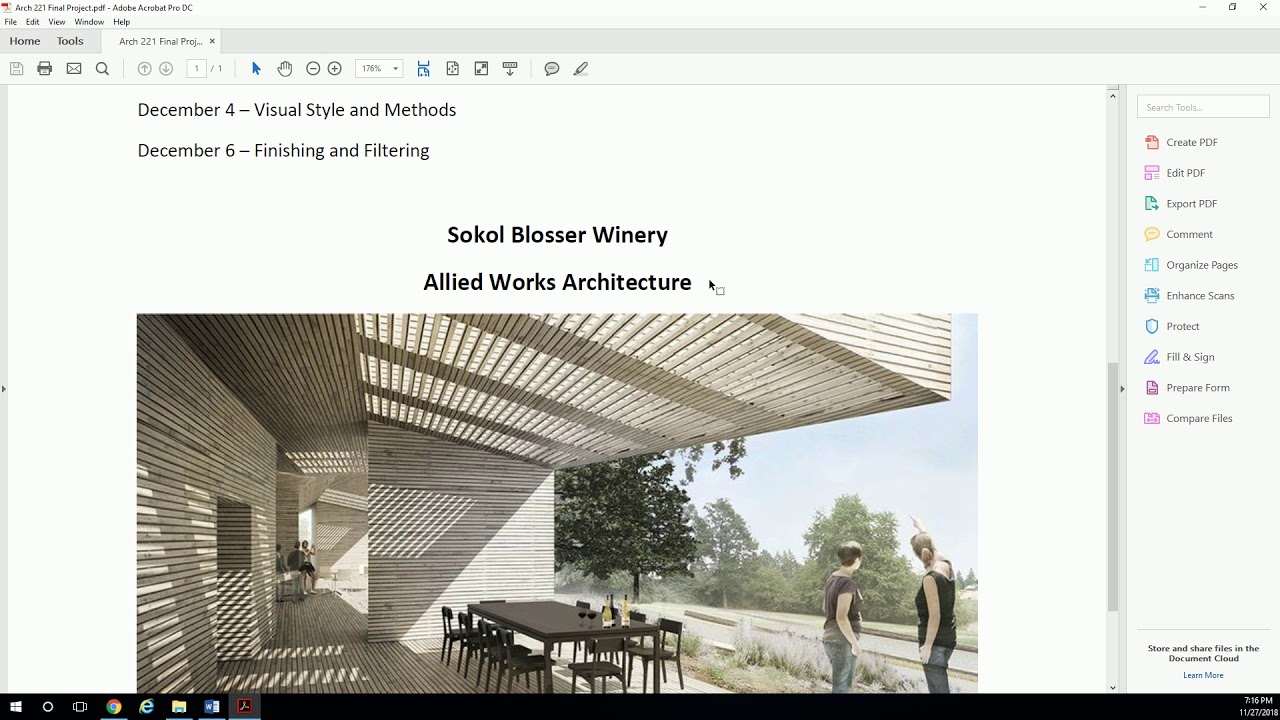Open Find text magnifier icon
This screenshot has height=720, width=1280.
[x=102, y=69]
